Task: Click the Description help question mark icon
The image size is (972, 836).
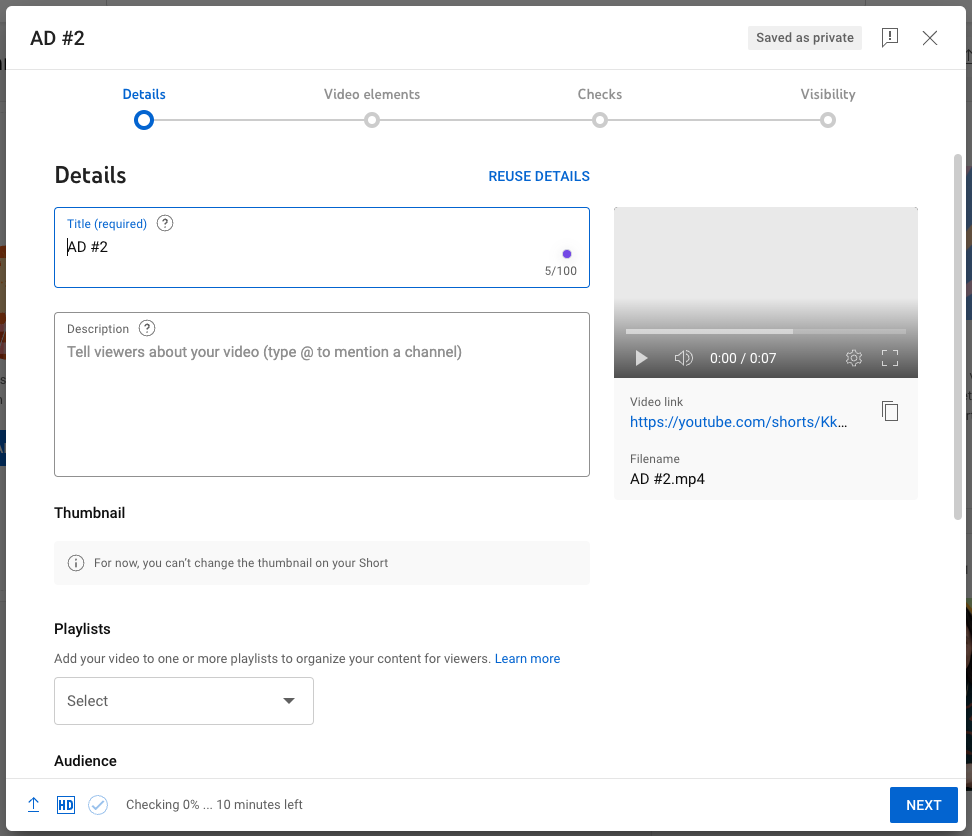Action: [x=147, y=328]
